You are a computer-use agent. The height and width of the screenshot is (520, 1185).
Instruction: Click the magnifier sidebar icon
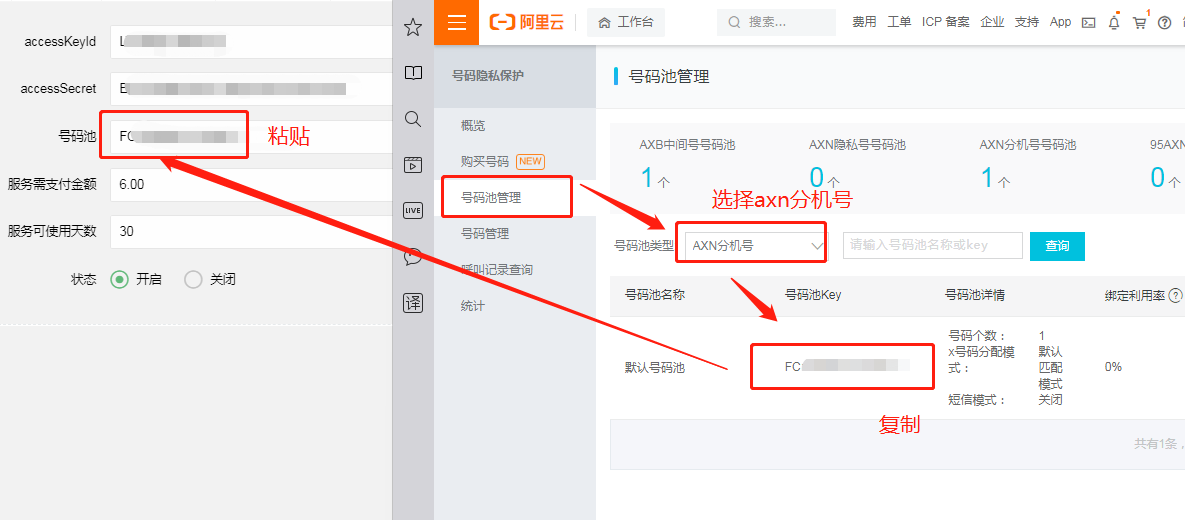click(413, 119)
